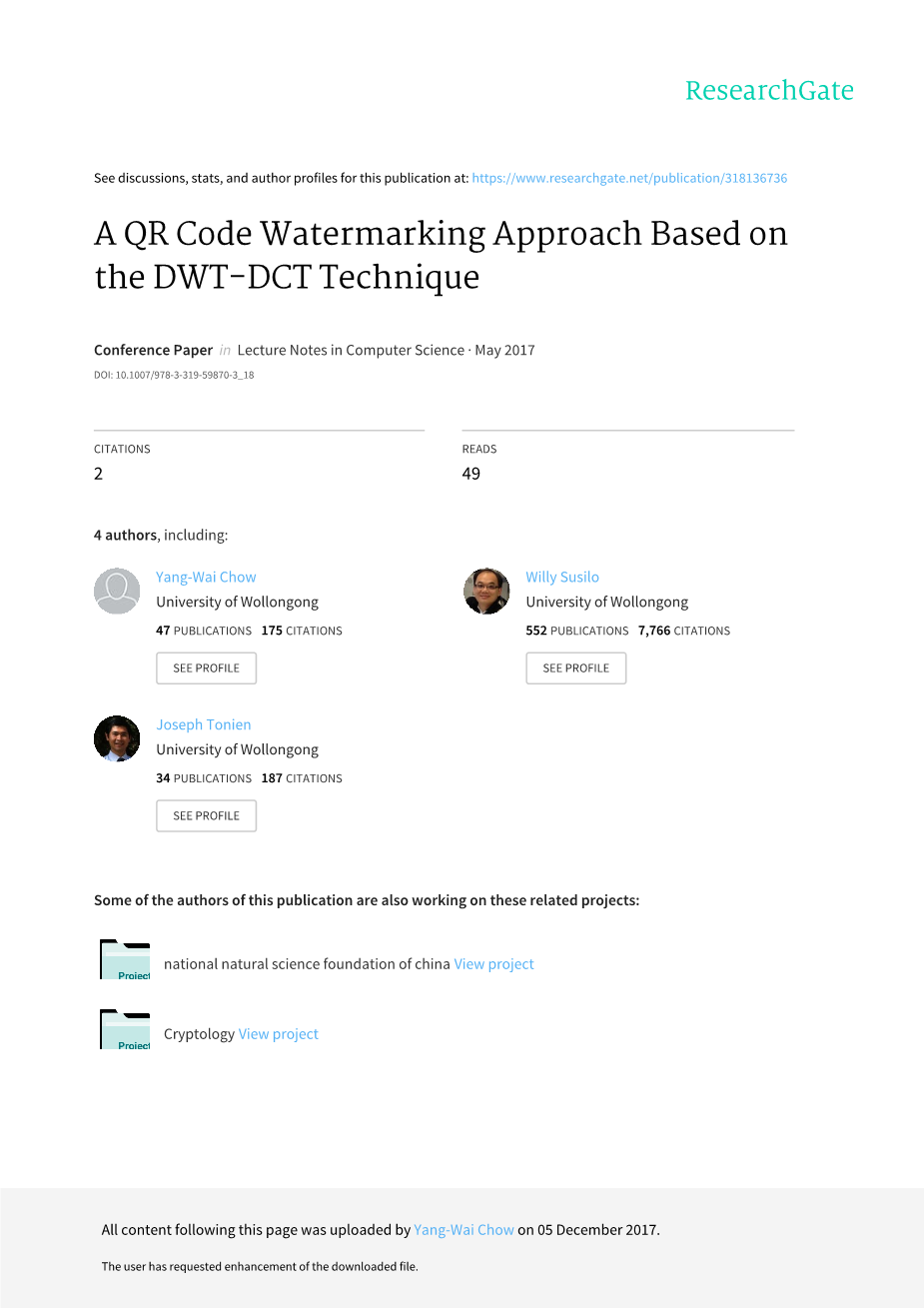Viewport: 924px width, 1308px height.
Task: Open View project link for national science foundation
Action: point(494,964)
